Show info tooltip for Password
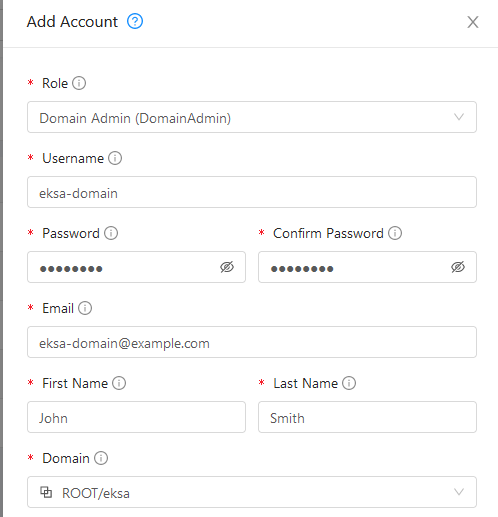Screen dimensions: 498x517 [x=111, y=233]
